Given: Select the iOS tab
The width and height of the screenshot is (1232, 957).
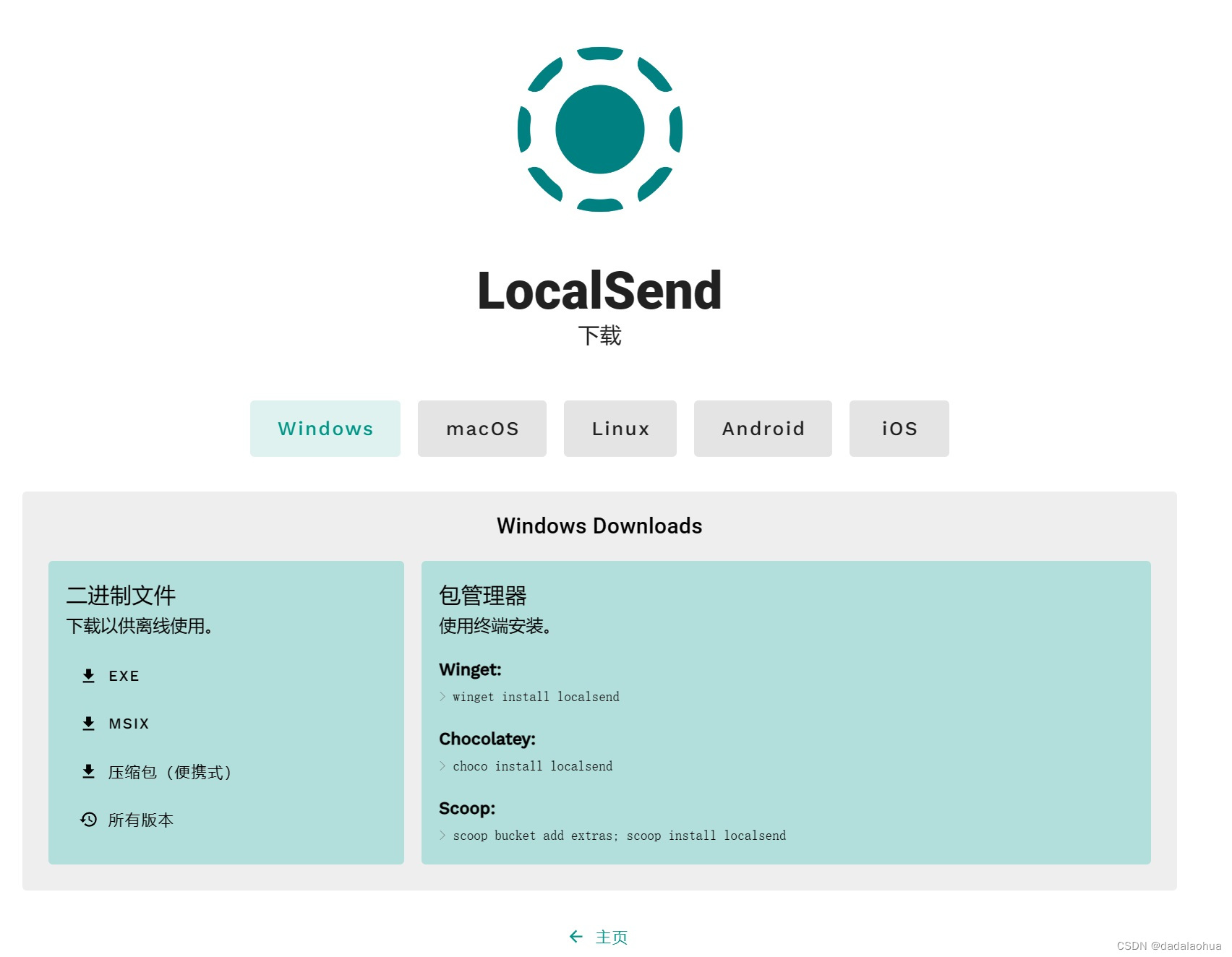Looking at the screenshot, I should (899, 429).
